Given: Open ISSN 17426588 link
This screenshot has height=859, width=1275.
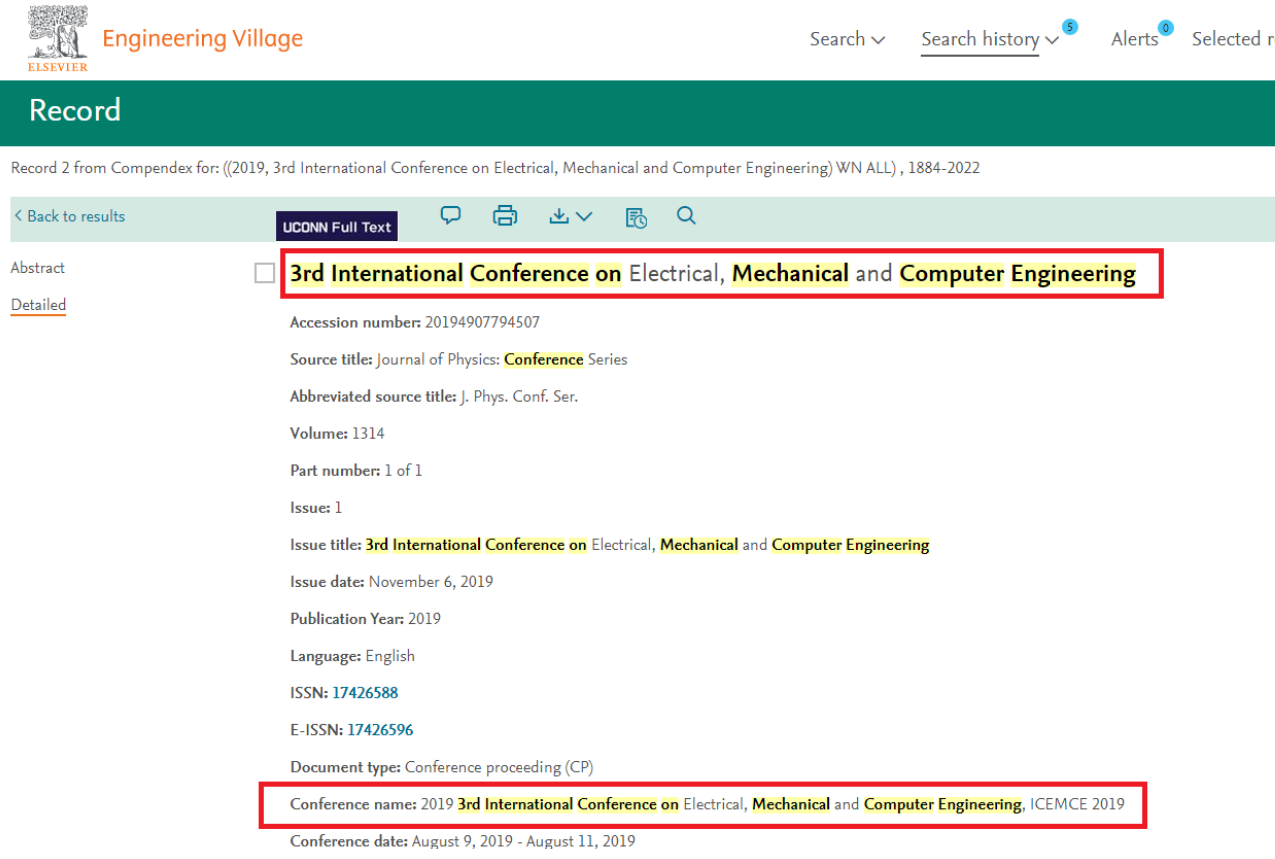Looking at the screenshot, I should click(x=365, y=693).
